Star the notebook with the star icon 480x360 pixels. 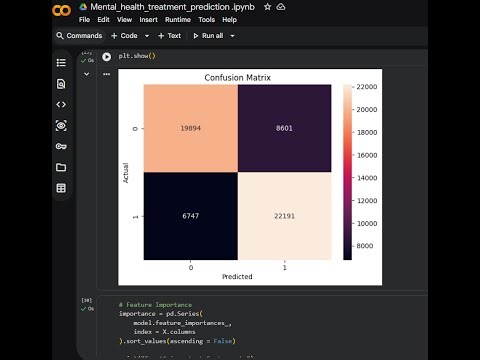267,7
